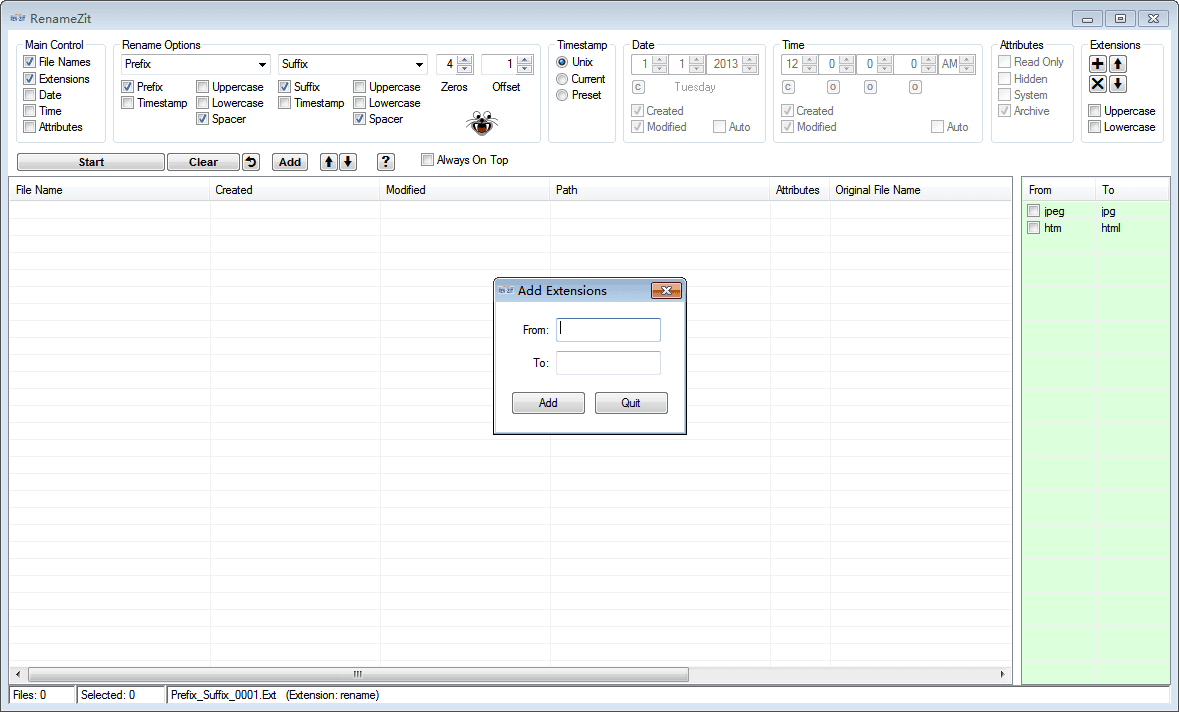The width and height of the screenshot is (1179, 712).
Task: Click the small C button under Time hour
Action: 788,87
